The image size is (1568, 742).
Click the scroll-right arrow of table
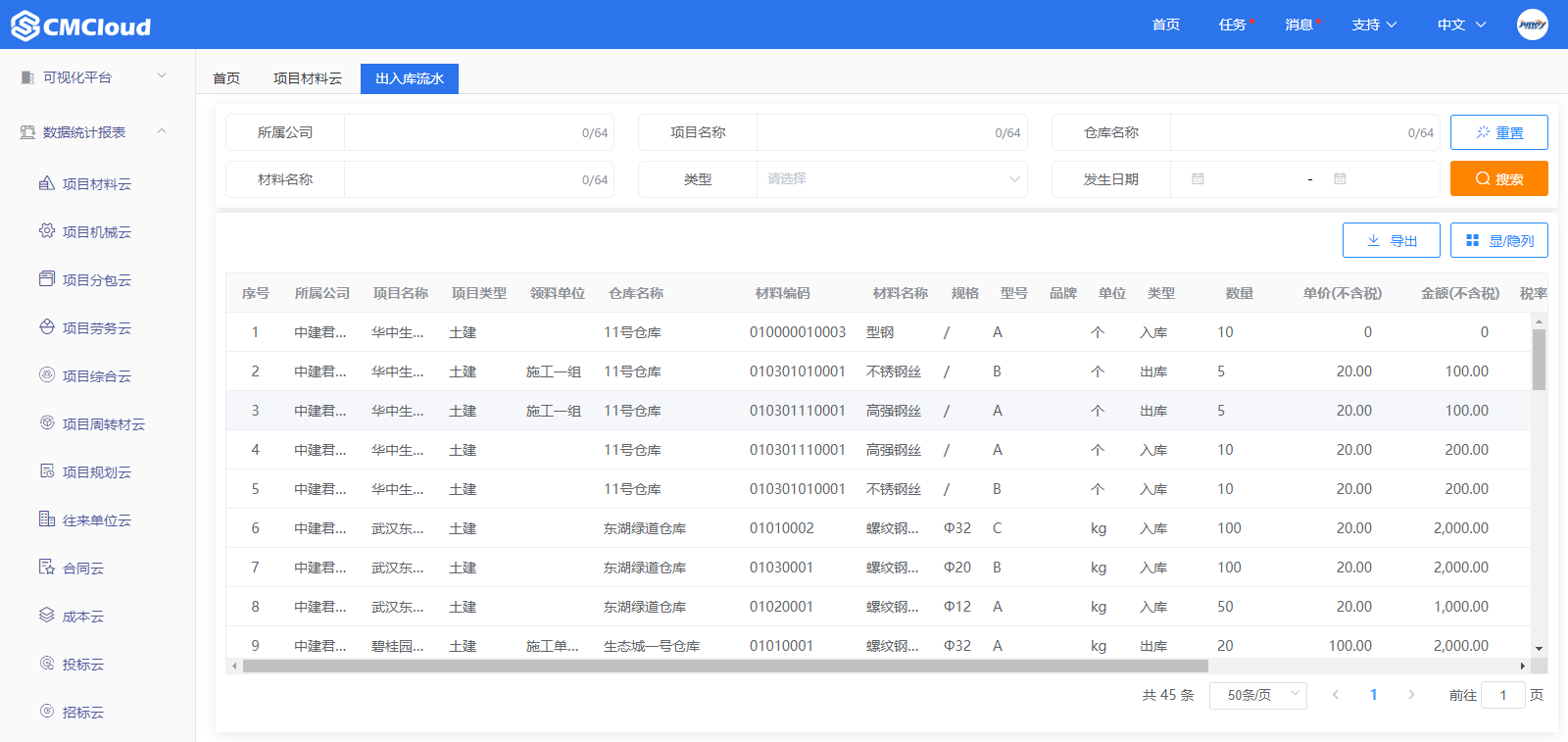(1522, 666)
